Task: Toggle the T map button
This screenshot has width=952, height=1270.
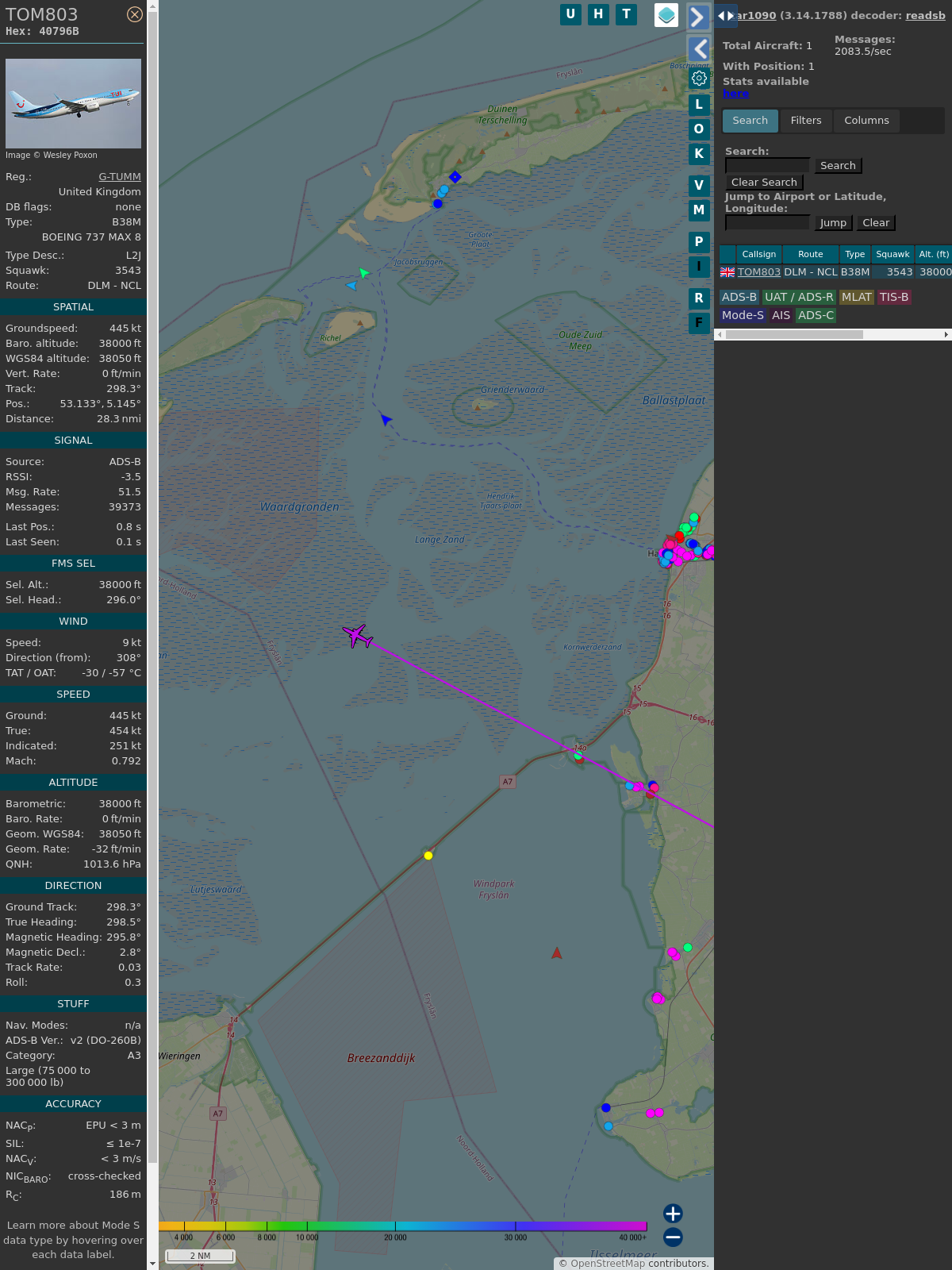Action: (627, 14)
